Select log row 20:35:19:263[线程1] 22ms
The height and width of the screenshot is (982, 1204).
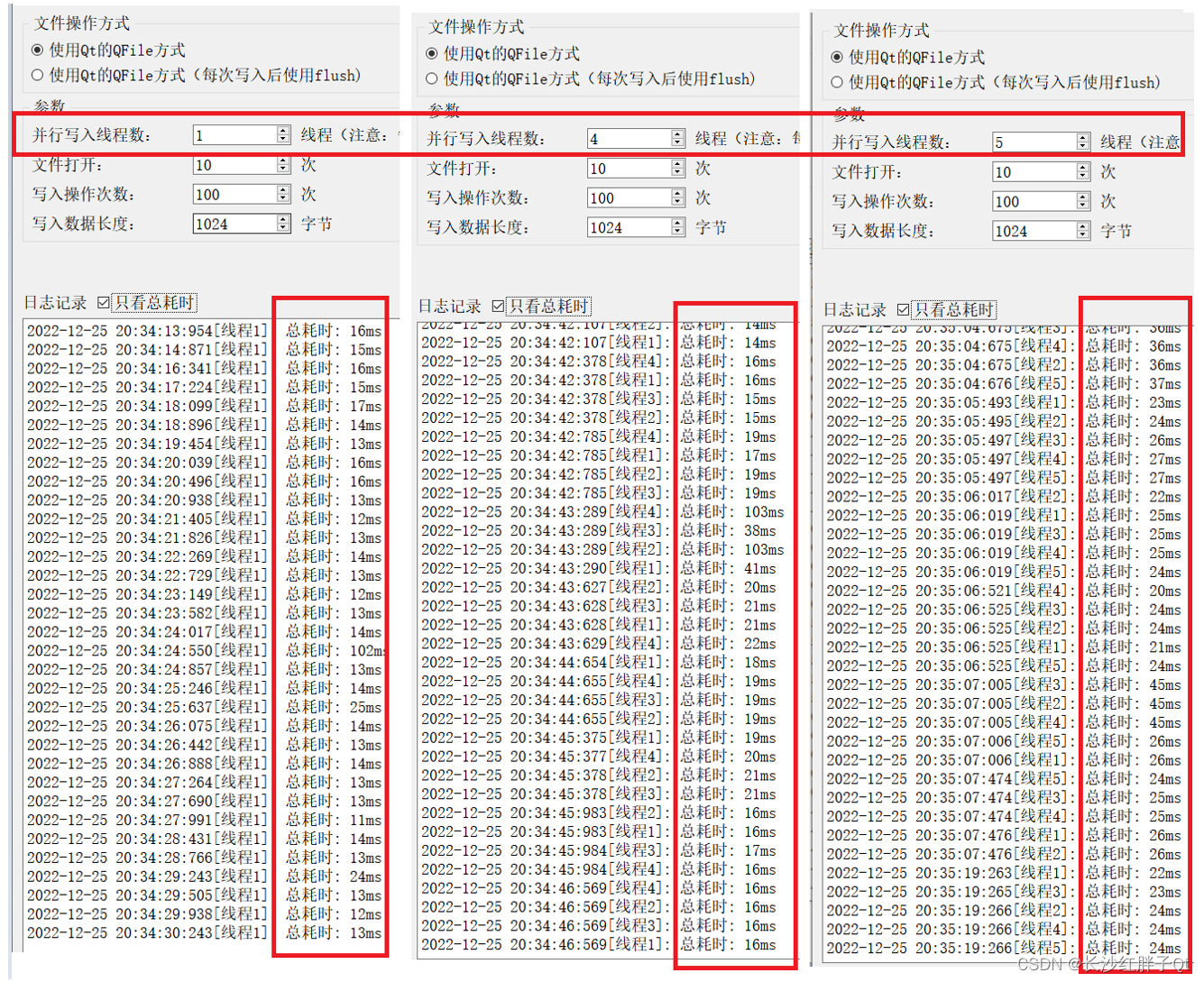(x=1004, y=874)
